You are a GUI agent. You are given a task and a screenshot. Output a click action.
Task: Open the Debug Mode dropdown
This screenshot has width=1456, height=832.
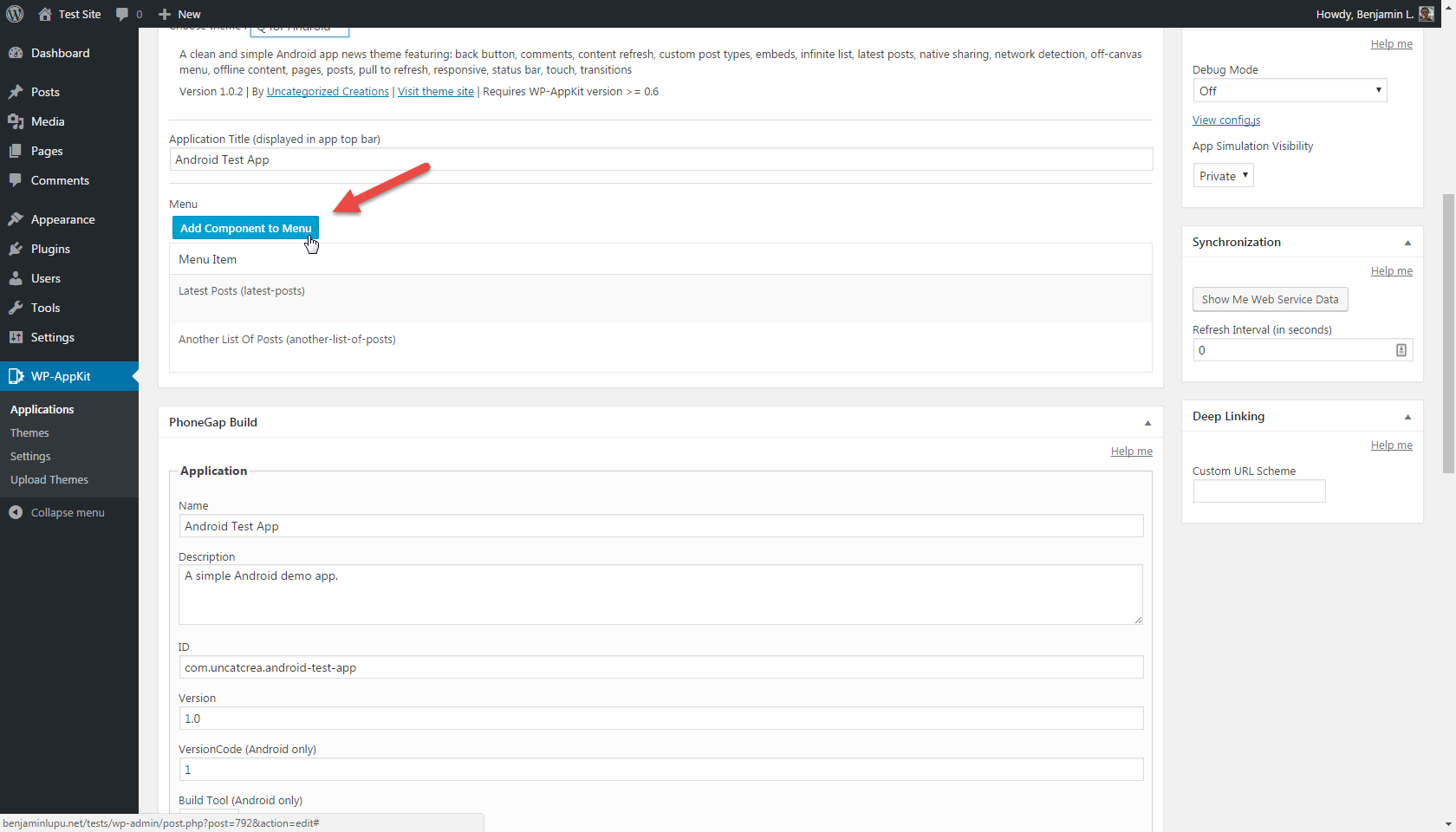[x=1290, y=90]
